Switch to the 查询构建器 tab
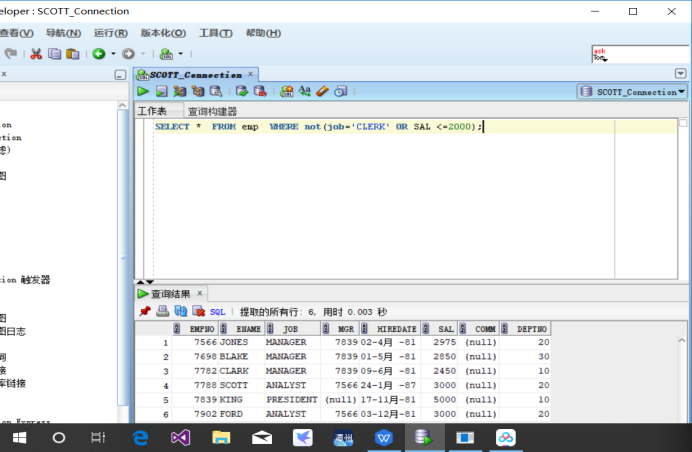This screenshot has width=692, height=452. coord(212,111)
